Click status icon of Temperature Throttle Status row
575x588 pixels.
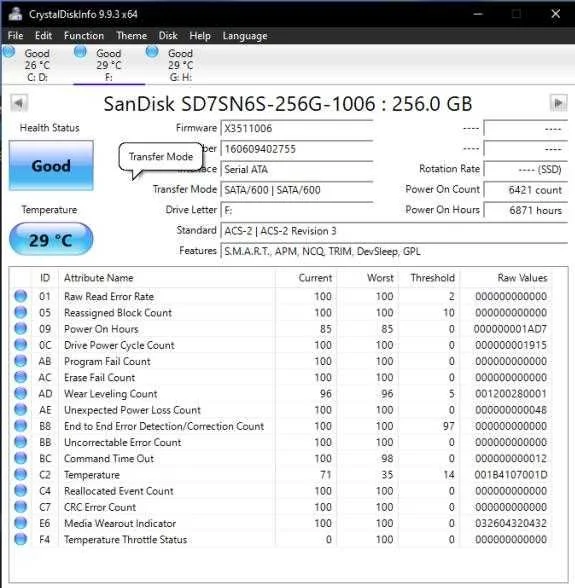click(21, 539)
